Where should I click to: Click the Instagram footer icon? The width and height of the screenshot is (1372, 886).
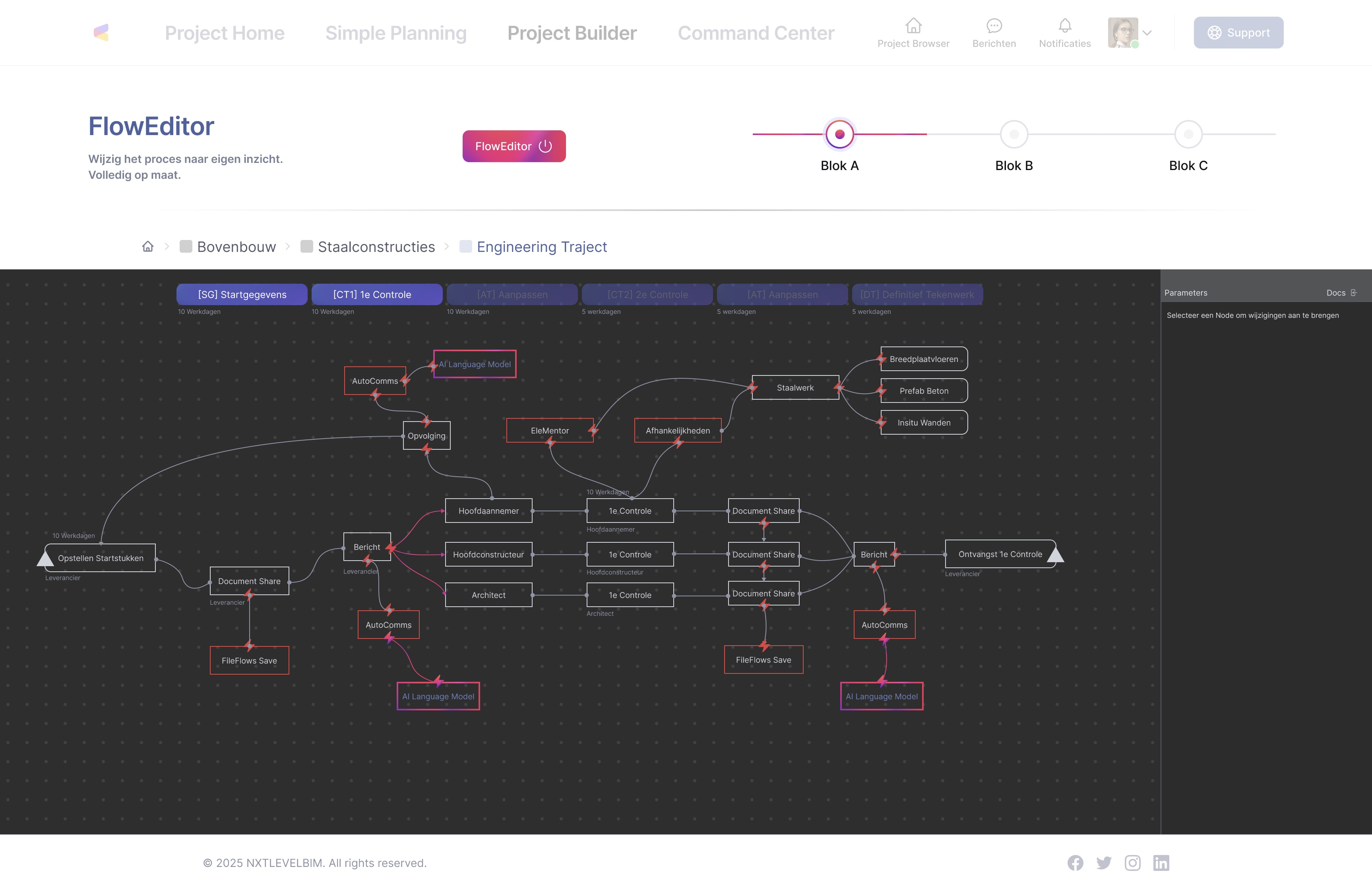click(x=1132, y=863)
